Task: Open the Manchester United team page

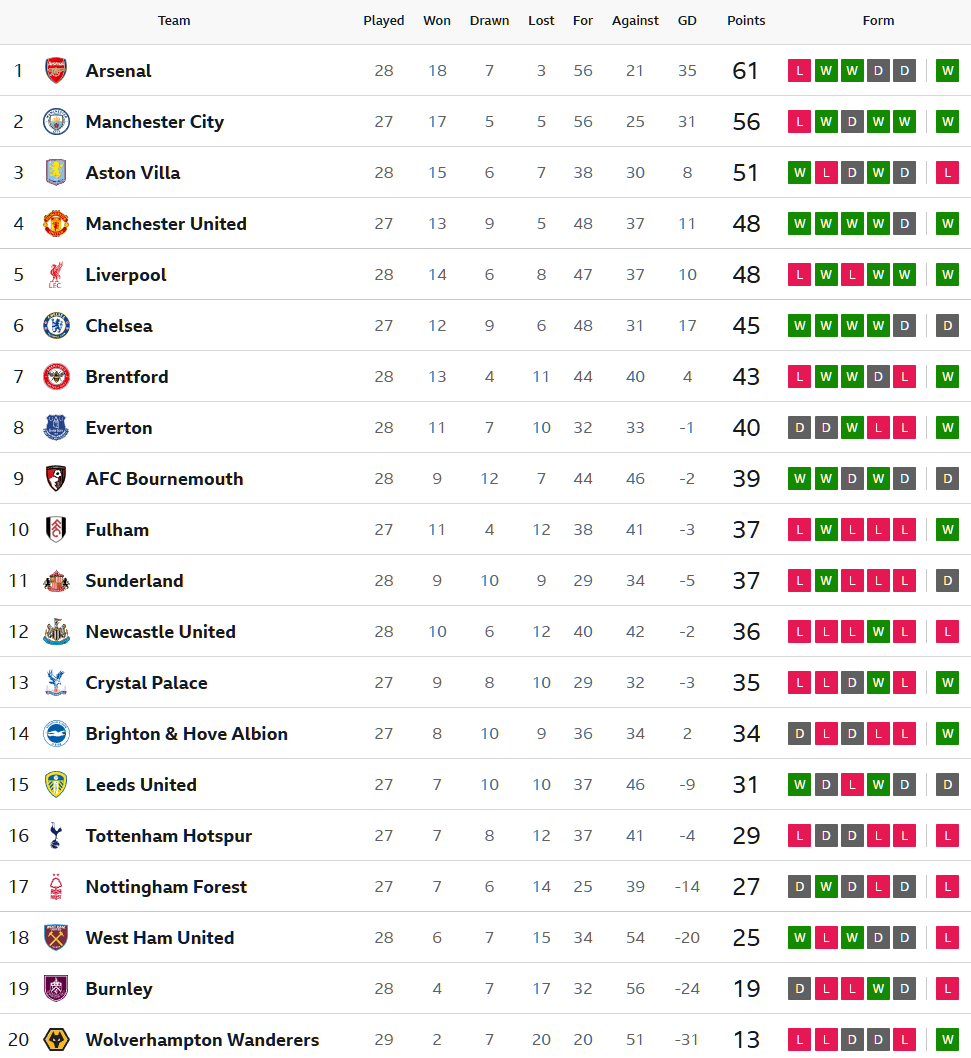Action: [x=166, y=224]
